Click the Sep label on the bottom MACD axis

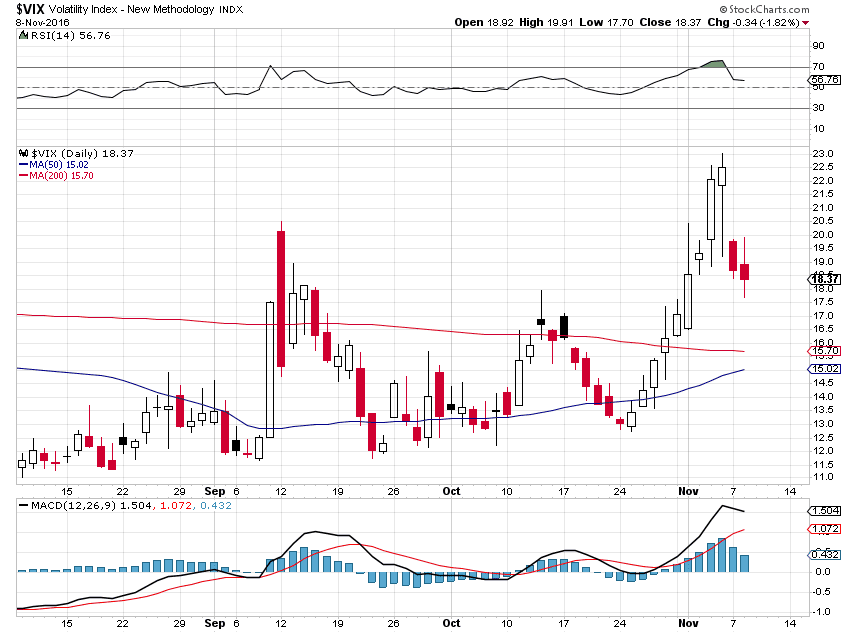click(x=215, y=623)
